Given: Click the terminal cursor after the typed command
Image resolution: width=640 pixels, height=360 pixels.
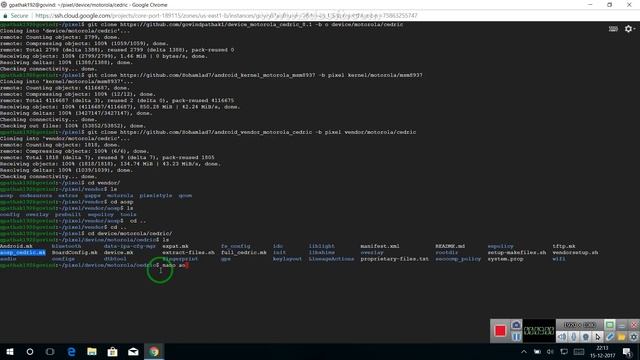Looking at the screenshot, I should point(187,265).
